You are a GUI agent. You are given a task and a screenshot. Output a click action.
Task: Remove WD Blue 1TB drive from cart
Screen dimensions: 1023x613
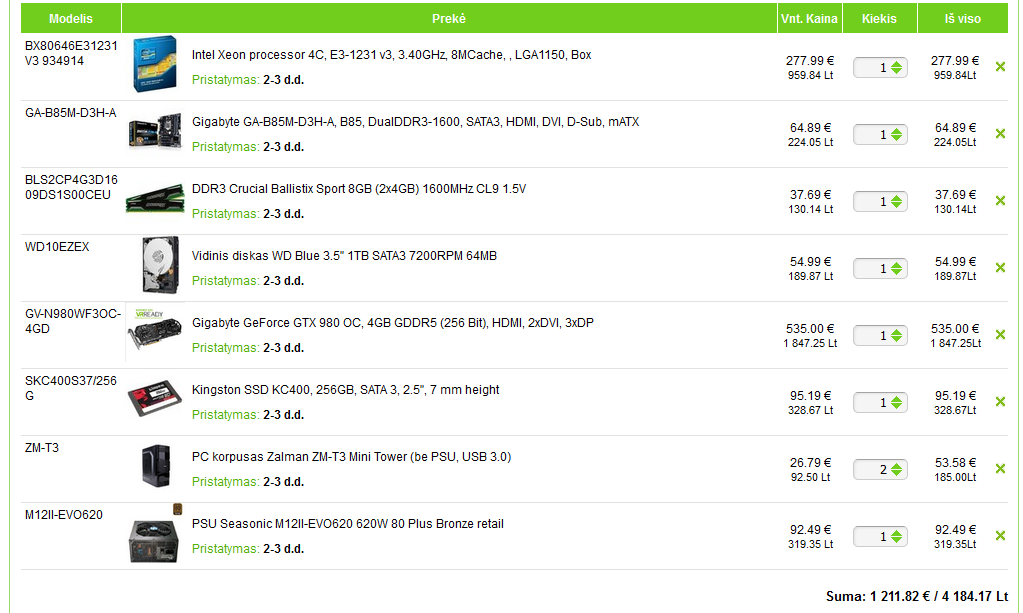click(x=1000, y=268)
